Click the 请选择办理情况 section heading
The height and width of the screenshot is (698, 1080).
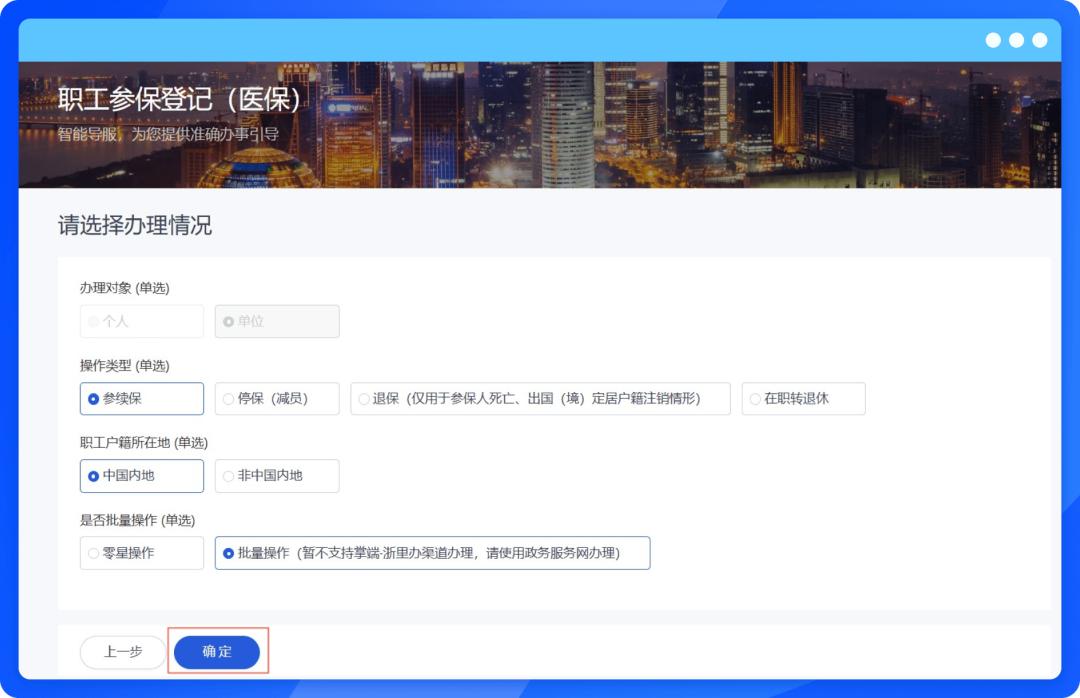(135, 225)
